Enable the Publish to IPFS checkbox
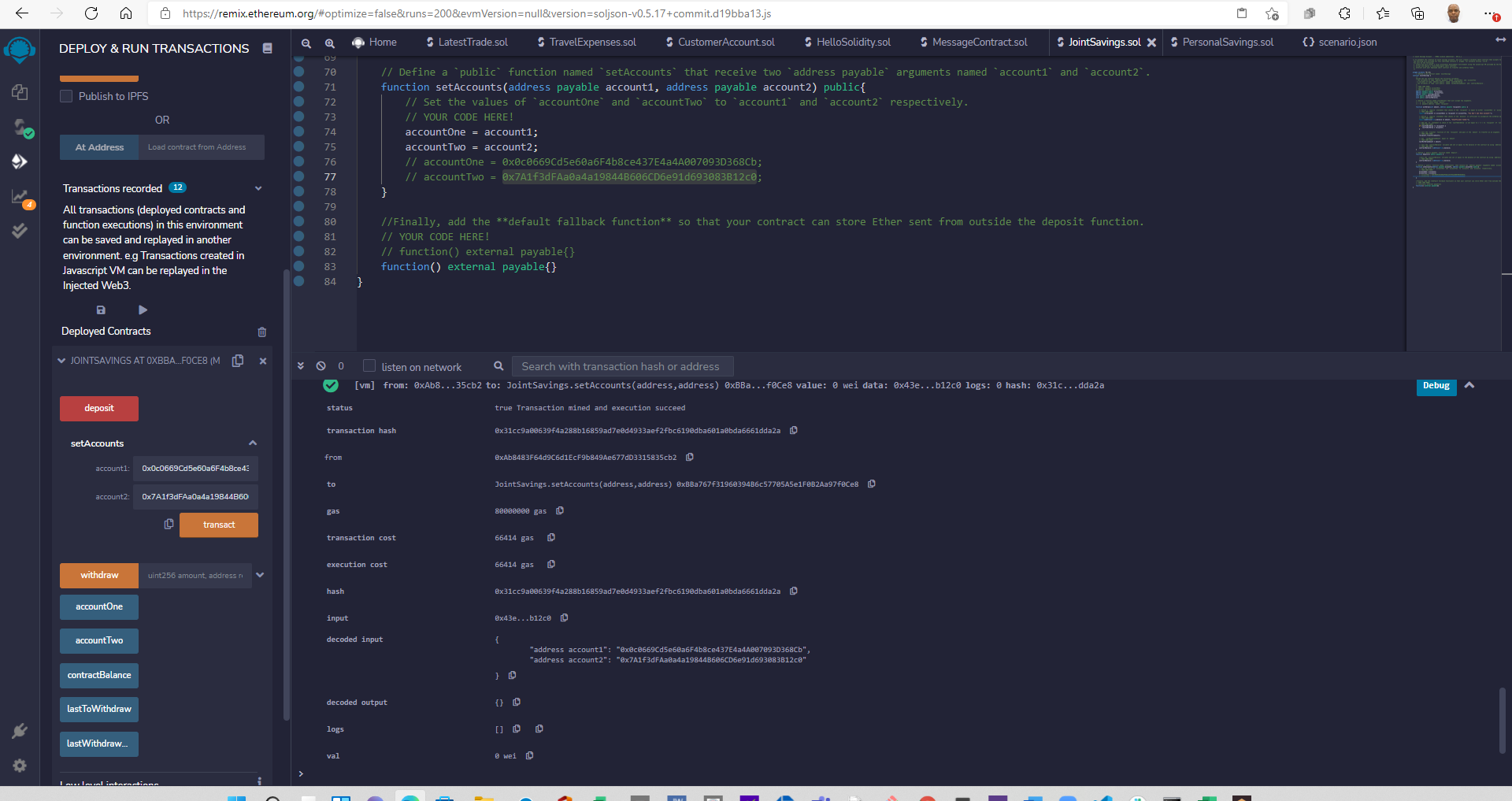1512x801 pixels. [x=67, y=95]
